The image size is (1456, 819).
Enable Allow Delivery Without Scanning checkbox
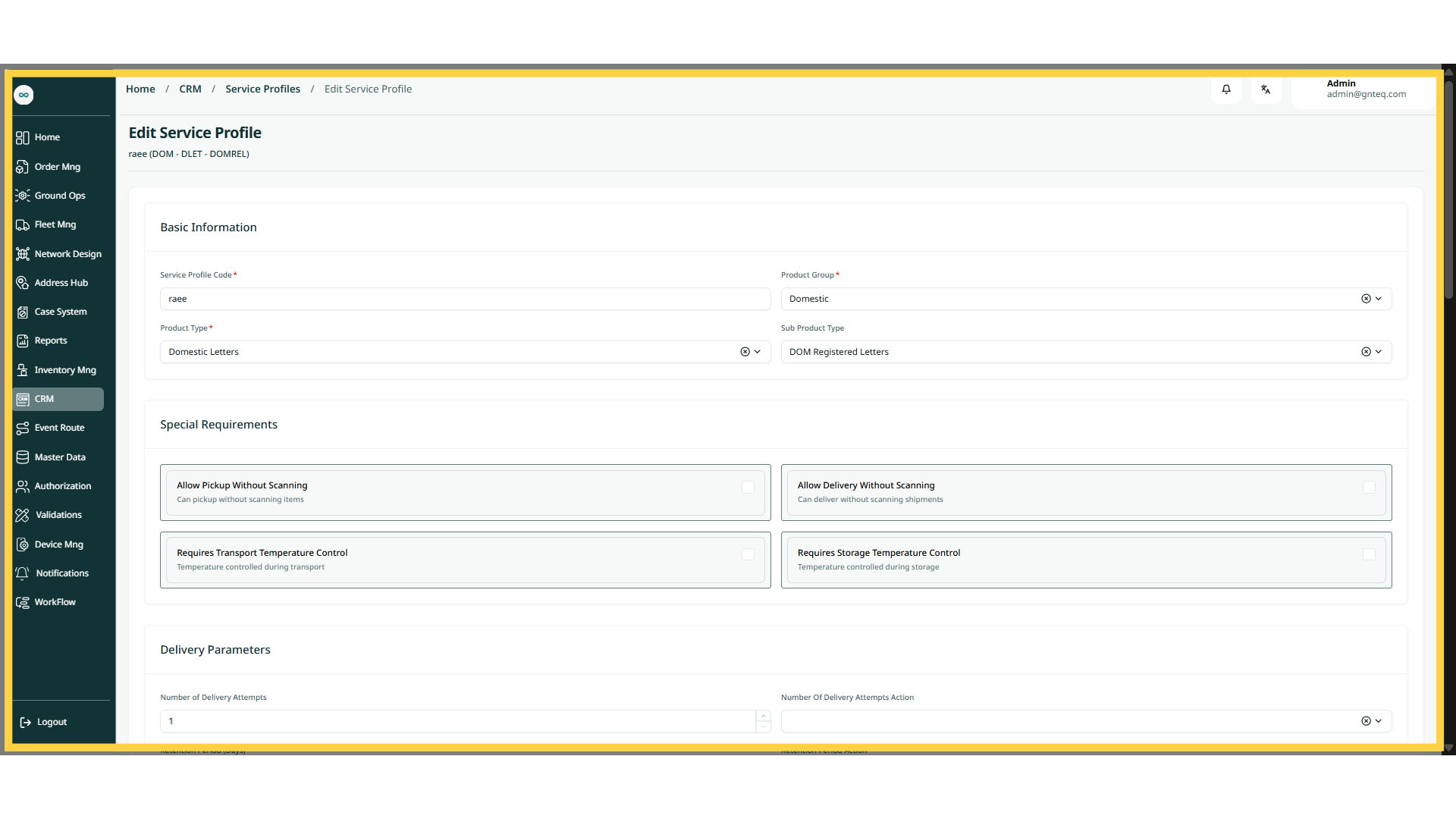point(1369,488)
